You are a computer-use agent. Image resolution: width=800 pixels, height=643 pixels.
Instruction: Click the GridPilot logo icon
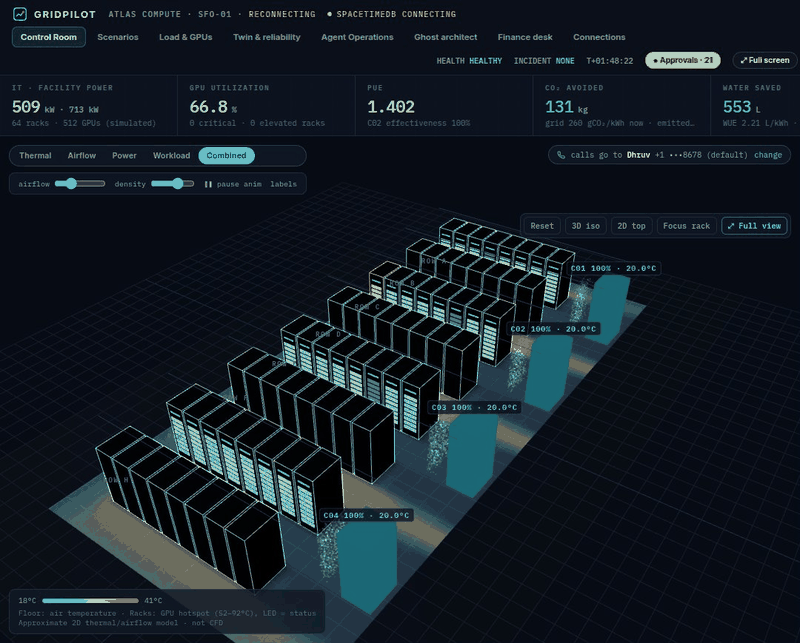tap(20, 14)
